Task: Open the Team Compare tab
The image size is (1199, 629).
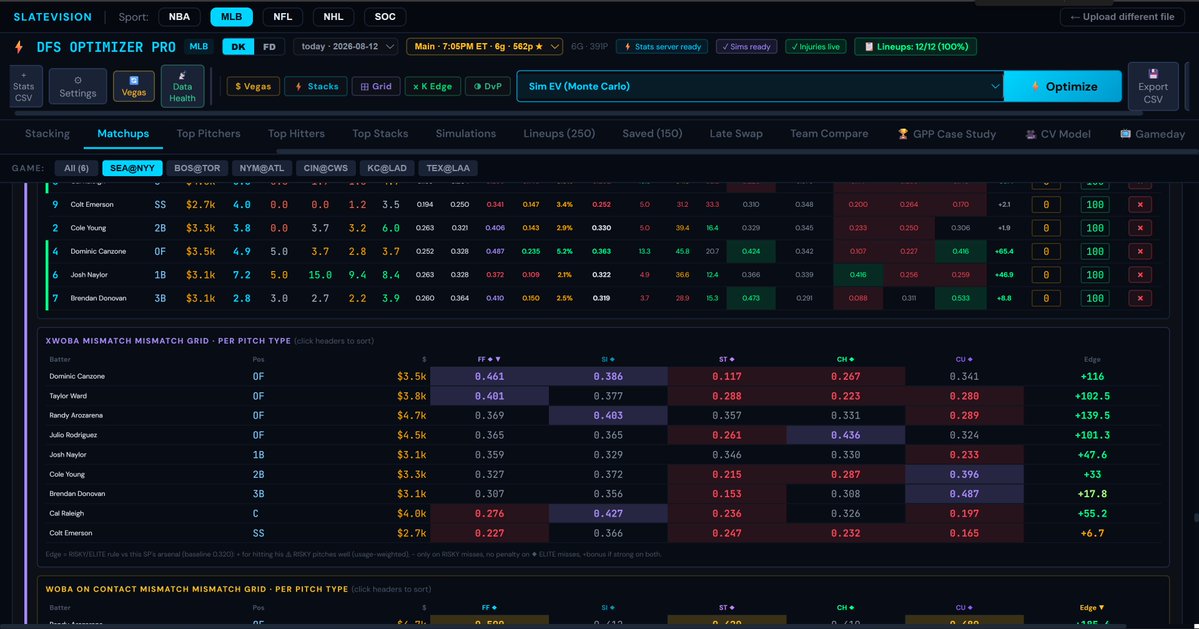Action: [829, 134]
